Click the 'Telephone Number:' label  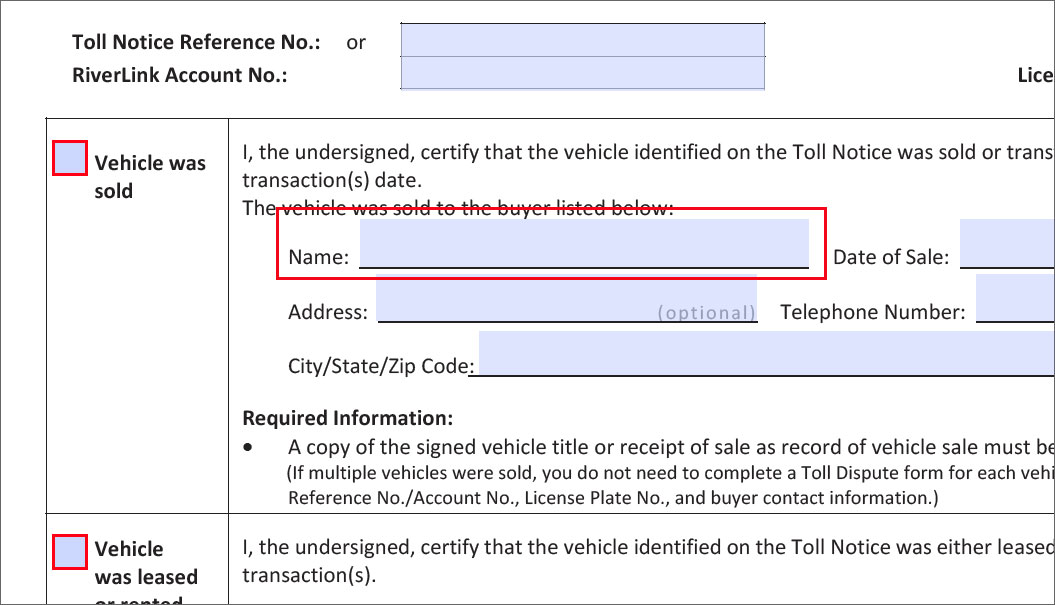coord(873,312)
